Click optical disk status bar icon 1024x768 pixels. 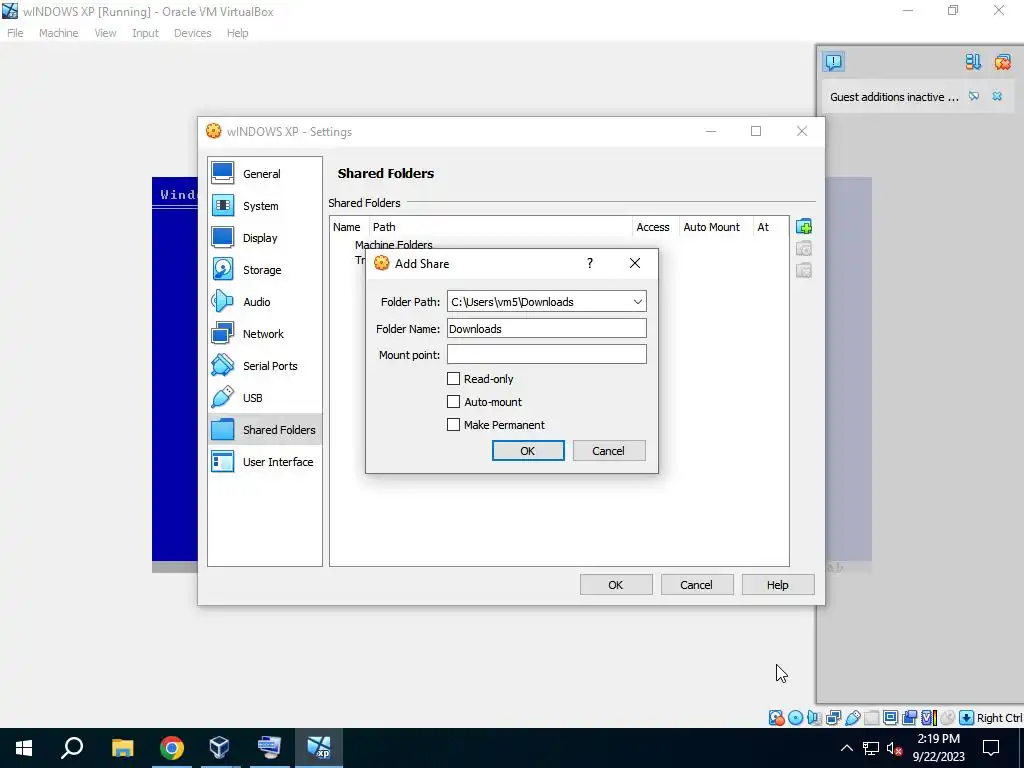click(795, 718)
